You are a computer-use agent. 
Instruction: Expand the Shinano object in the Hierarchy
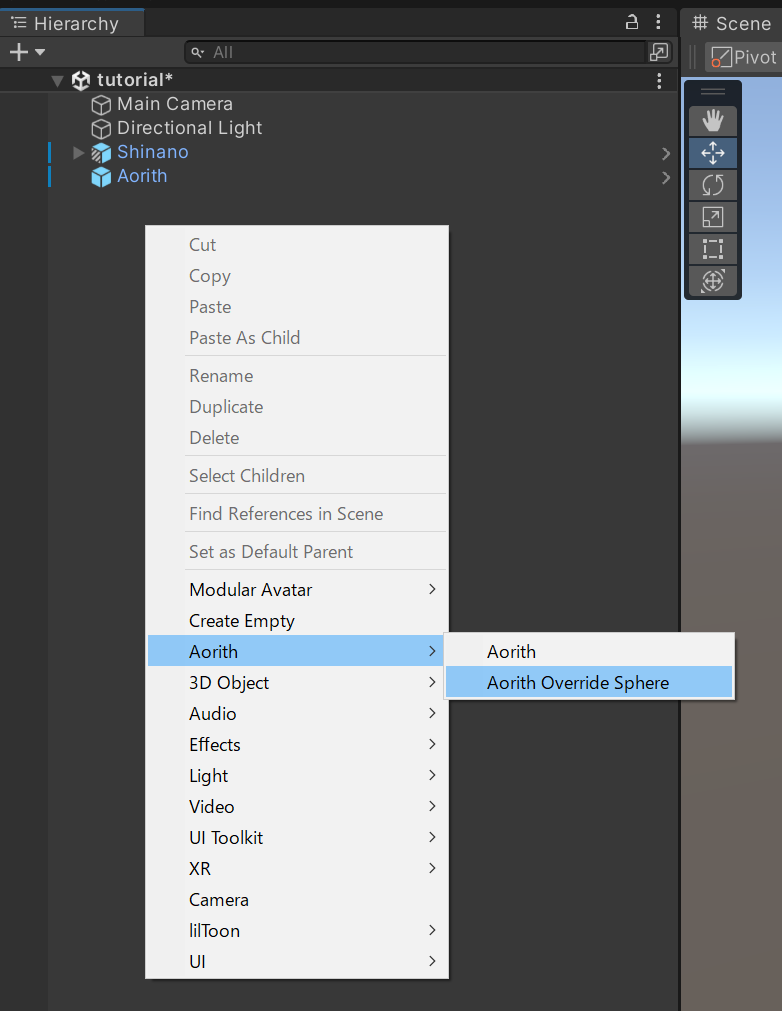point(78,152)
